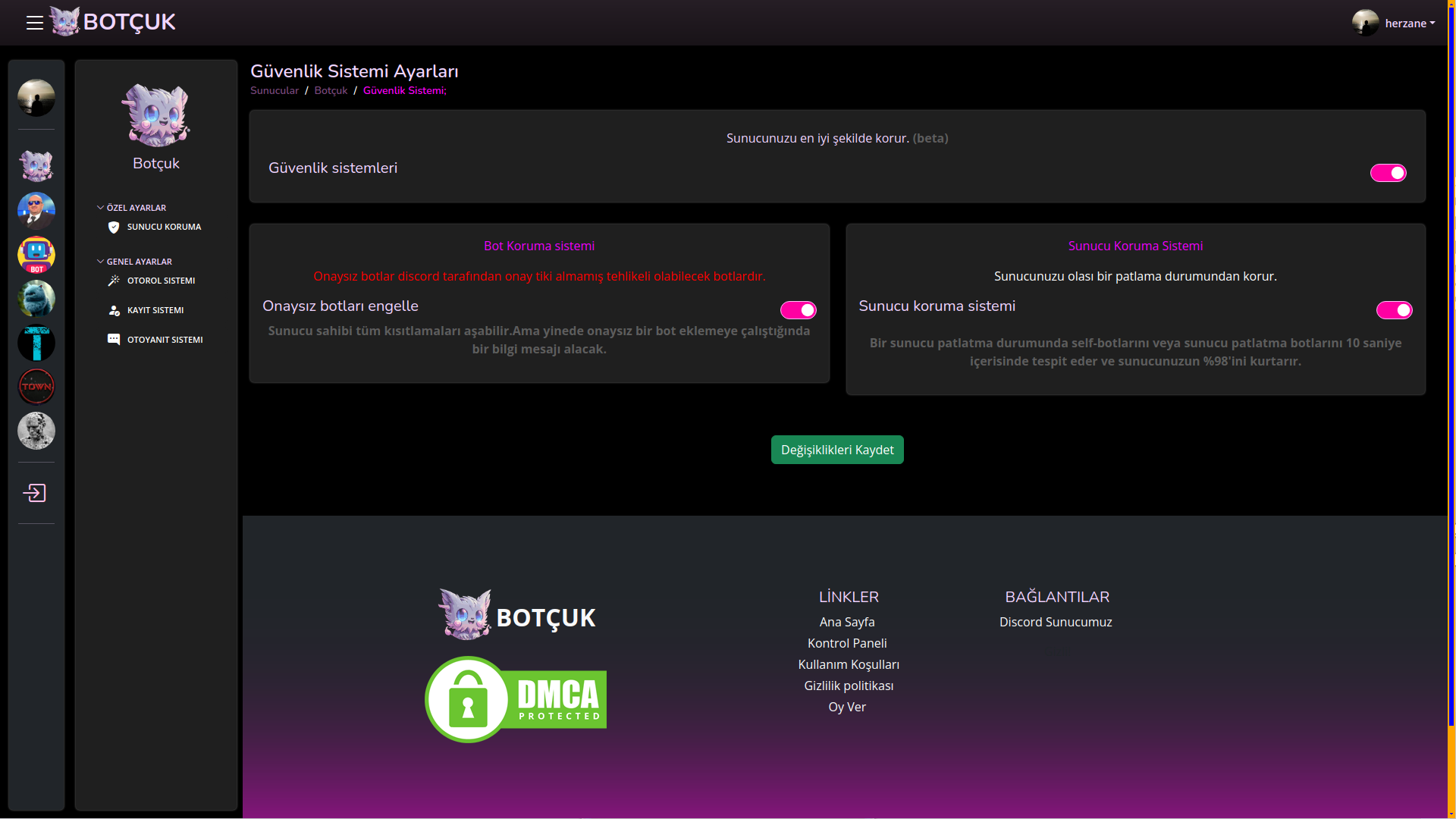
Task: Select the red TOWN server icon
Action: tap(36, 387)
